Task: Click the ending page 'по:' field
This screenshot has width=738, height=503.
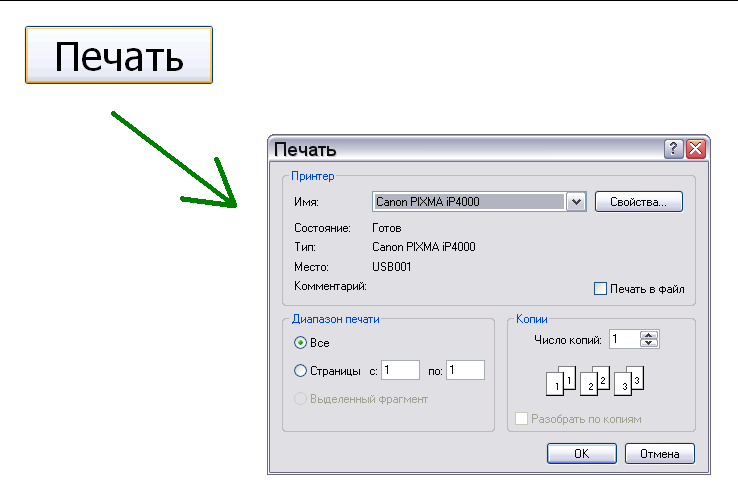Action: 465,370
